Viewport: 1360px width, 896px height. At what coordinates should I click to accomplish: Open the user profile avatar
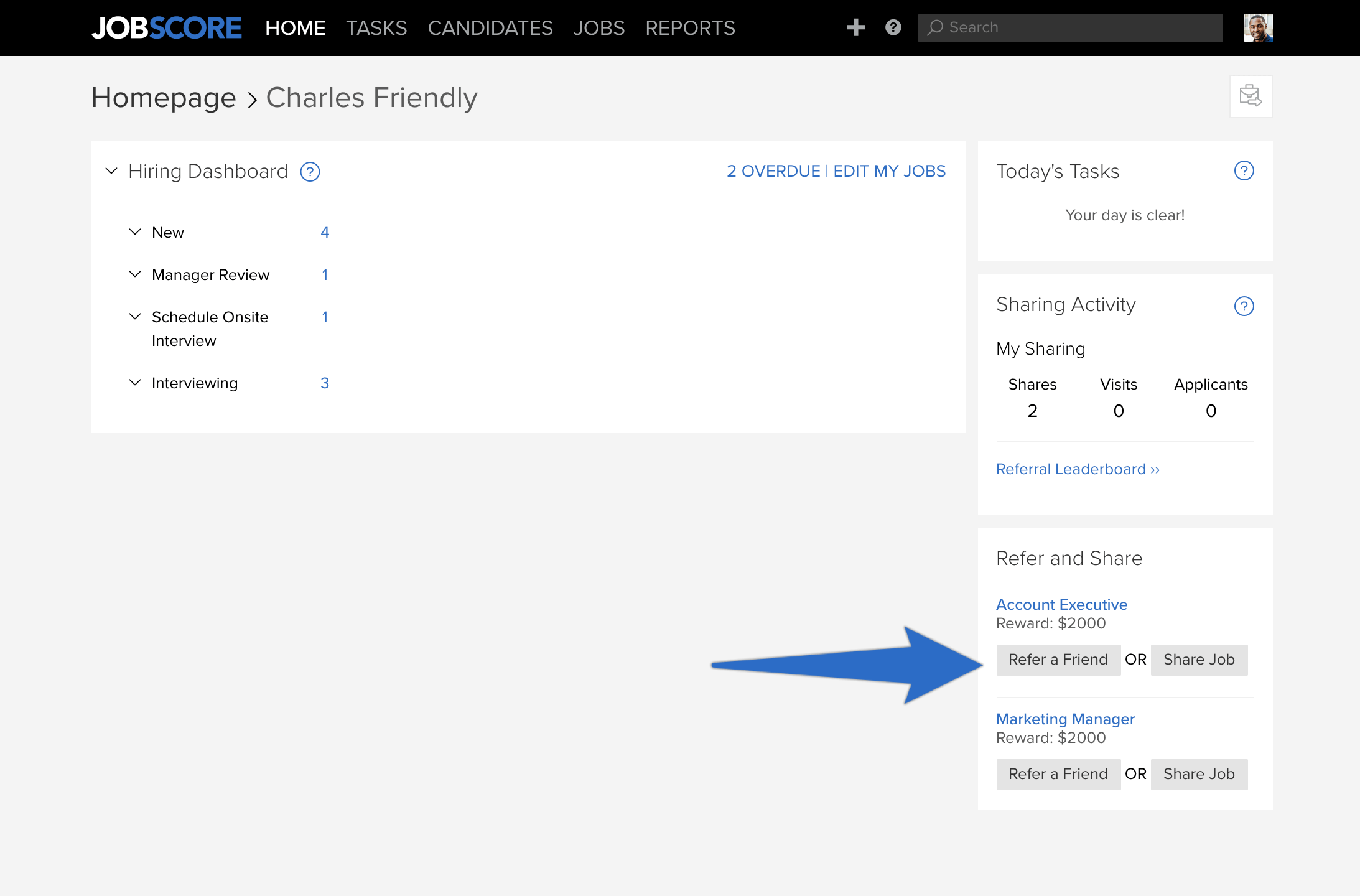click(1258, 28)
